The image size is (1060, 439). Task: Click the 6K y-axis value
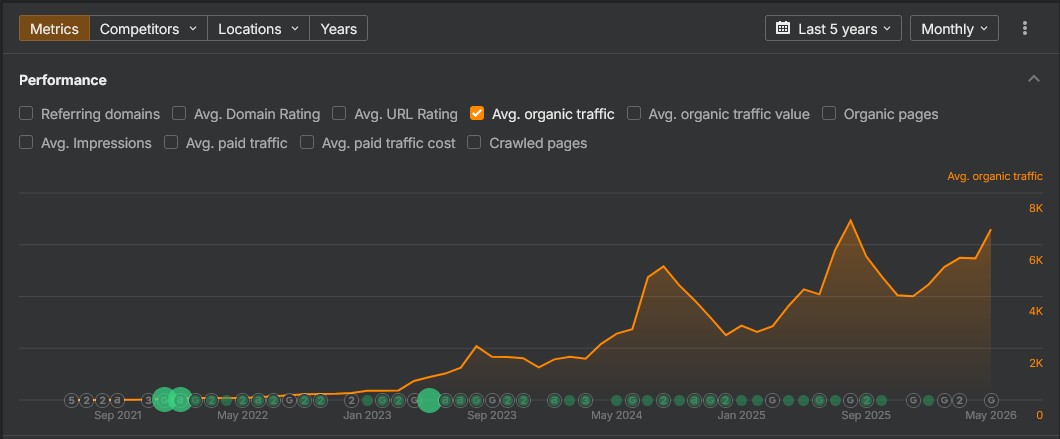(x=1036, y=260)
